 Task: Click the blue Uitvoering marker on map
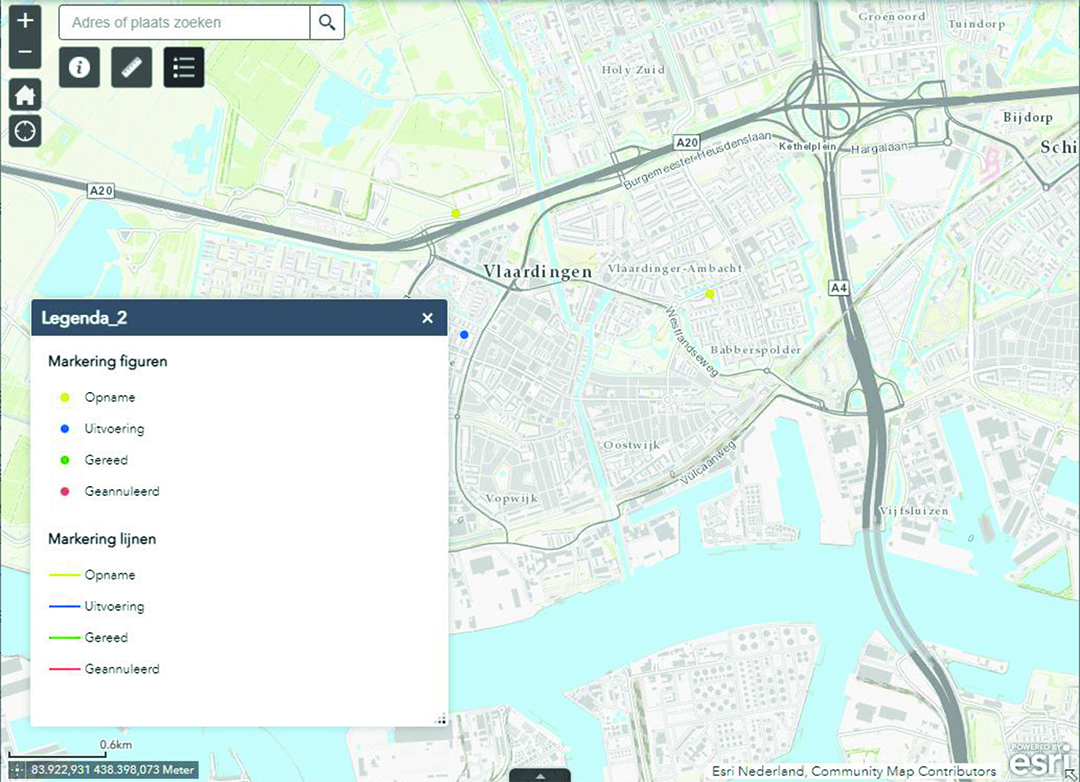pos(464,335)
